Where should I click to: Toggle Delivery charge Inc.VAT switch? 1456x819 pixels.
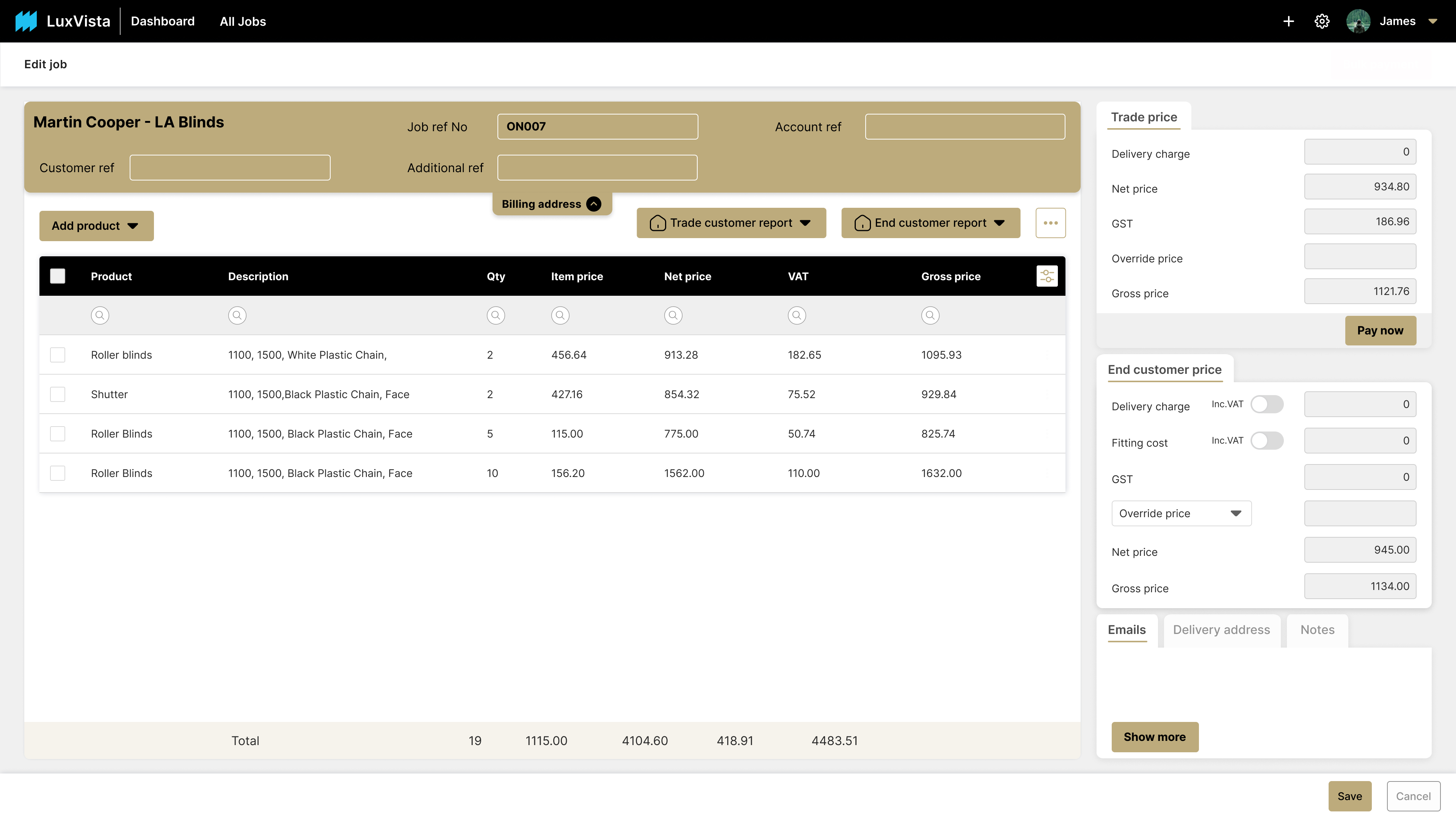point(1266,404)
